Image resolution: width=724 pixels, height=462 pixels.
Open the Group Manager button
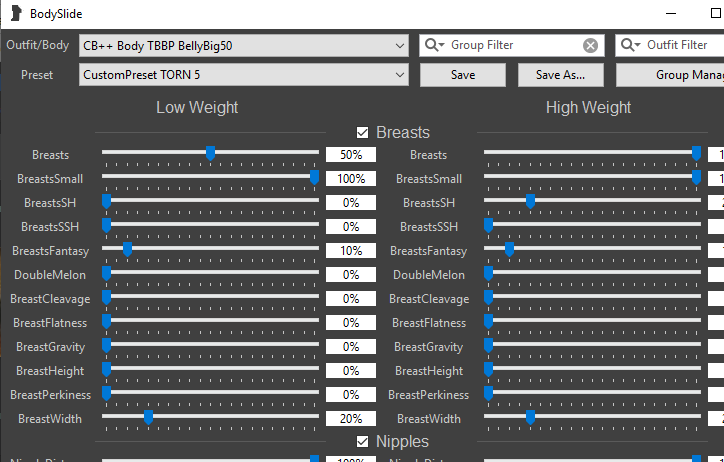[670, 74]
